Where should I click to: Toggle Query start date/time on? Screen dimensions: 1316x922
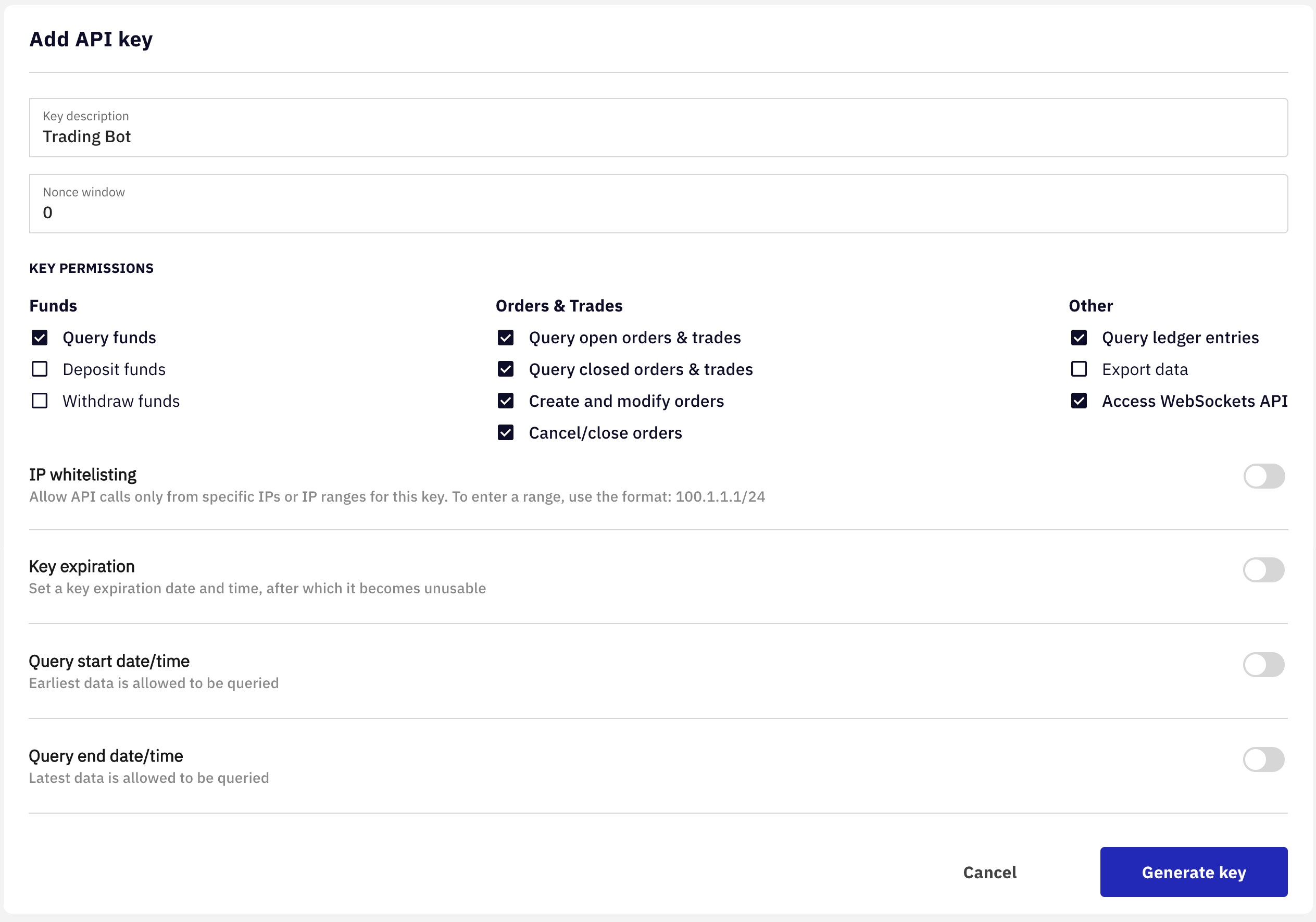coord(1264,664)
